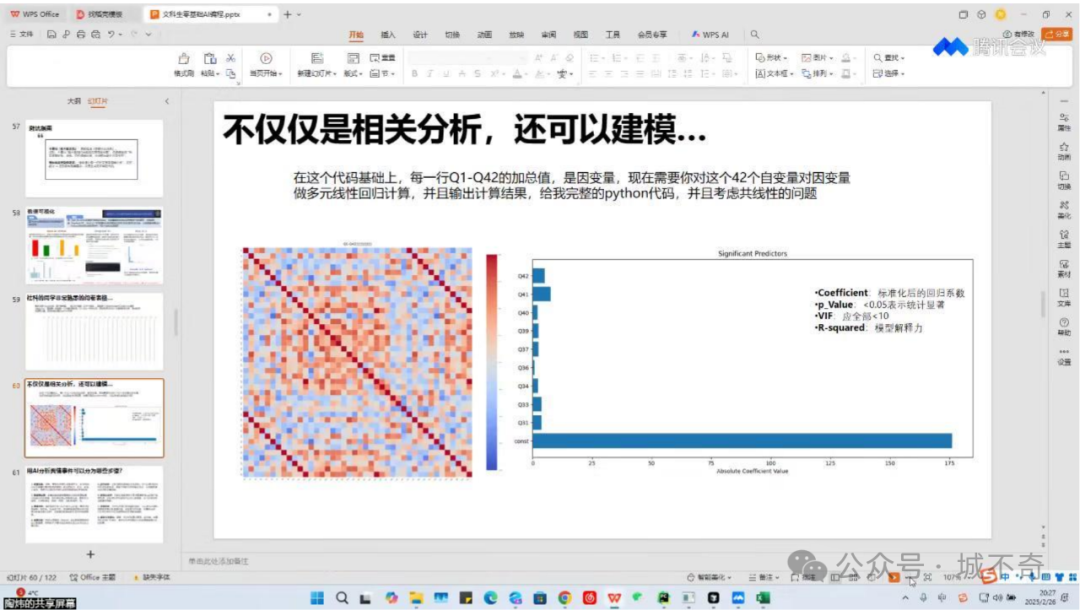Click the Reset (重置) slide button

[x=383, y=58]
